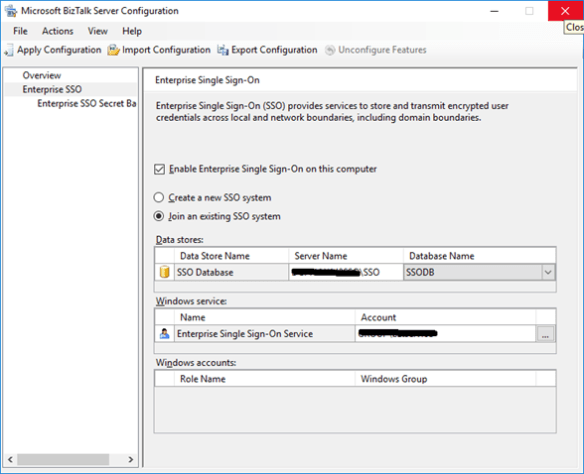Click the BizTalk Server app icon in title bar
584x474 pixels.
pos(10,11)
